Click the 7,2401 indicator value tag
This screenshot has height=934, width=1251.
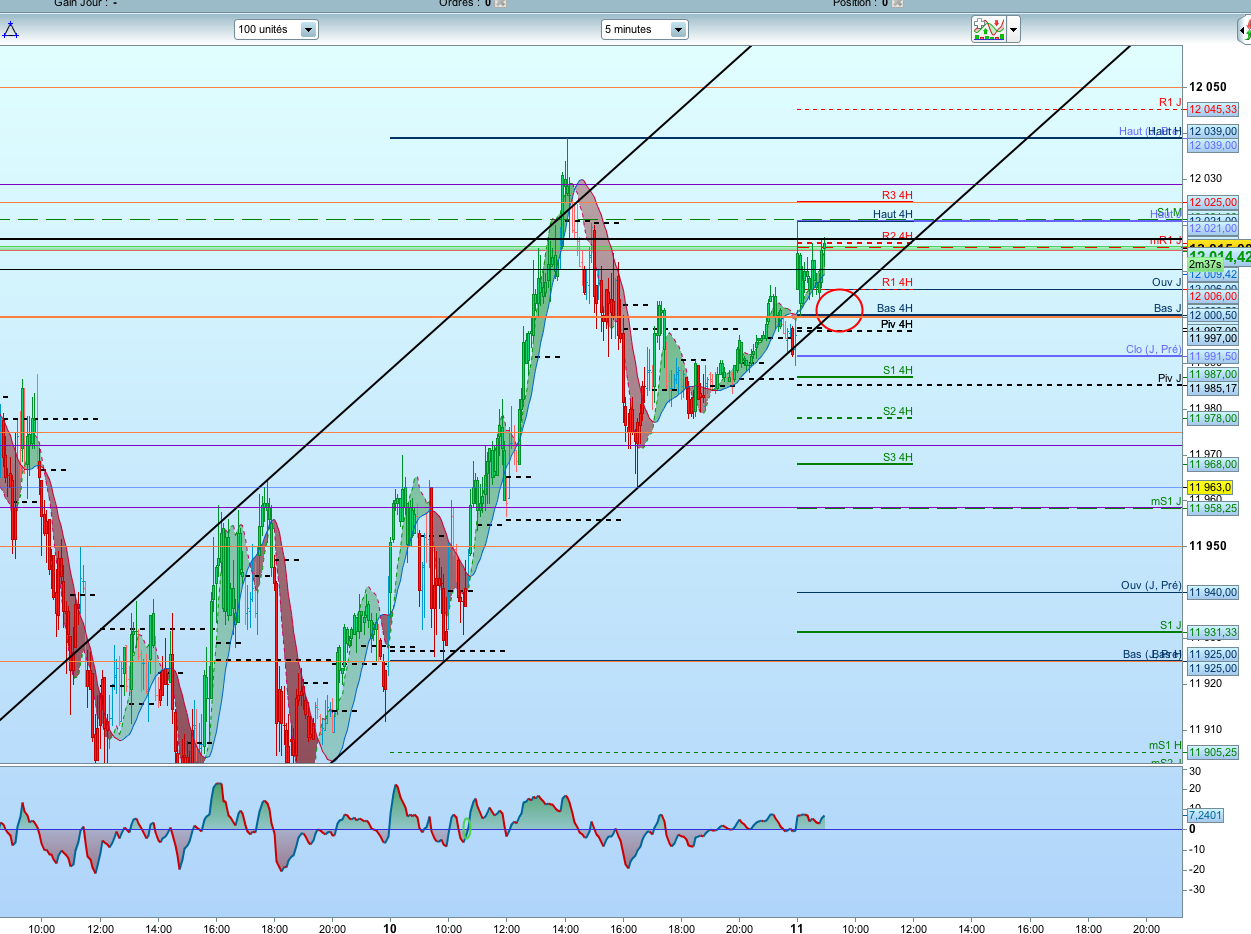click(x=1205, y=815)
